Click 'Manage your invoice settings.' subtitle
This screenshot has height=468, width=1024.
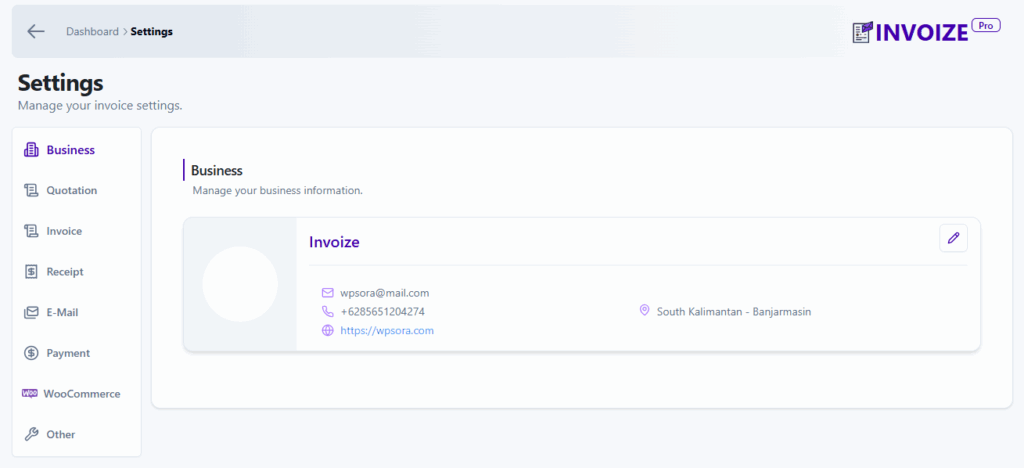pyautogui.click(x=100, y=106)
